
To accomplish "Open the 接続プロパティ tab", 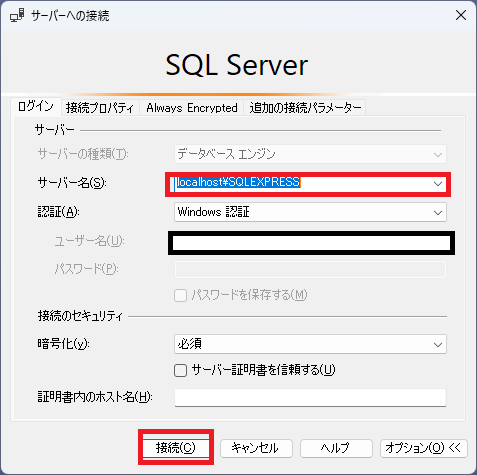I will (100, 108).
